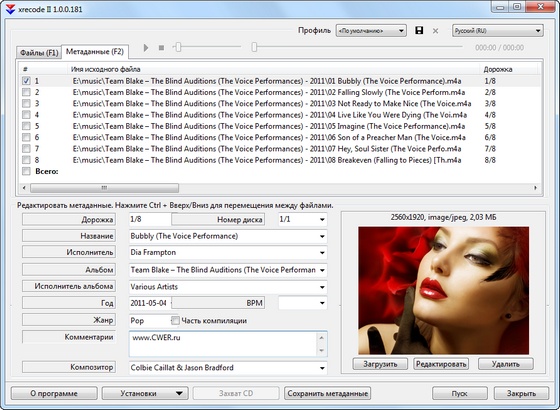
Task: Check the checkbox for track 5 Imagine
Action: [x=26, y=126]
